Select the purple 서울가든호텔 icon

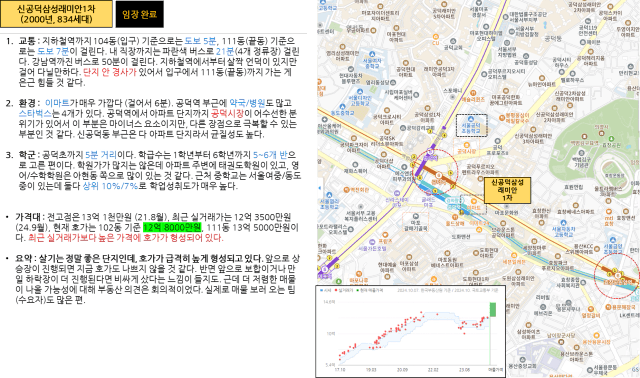[x=372, y=242]
